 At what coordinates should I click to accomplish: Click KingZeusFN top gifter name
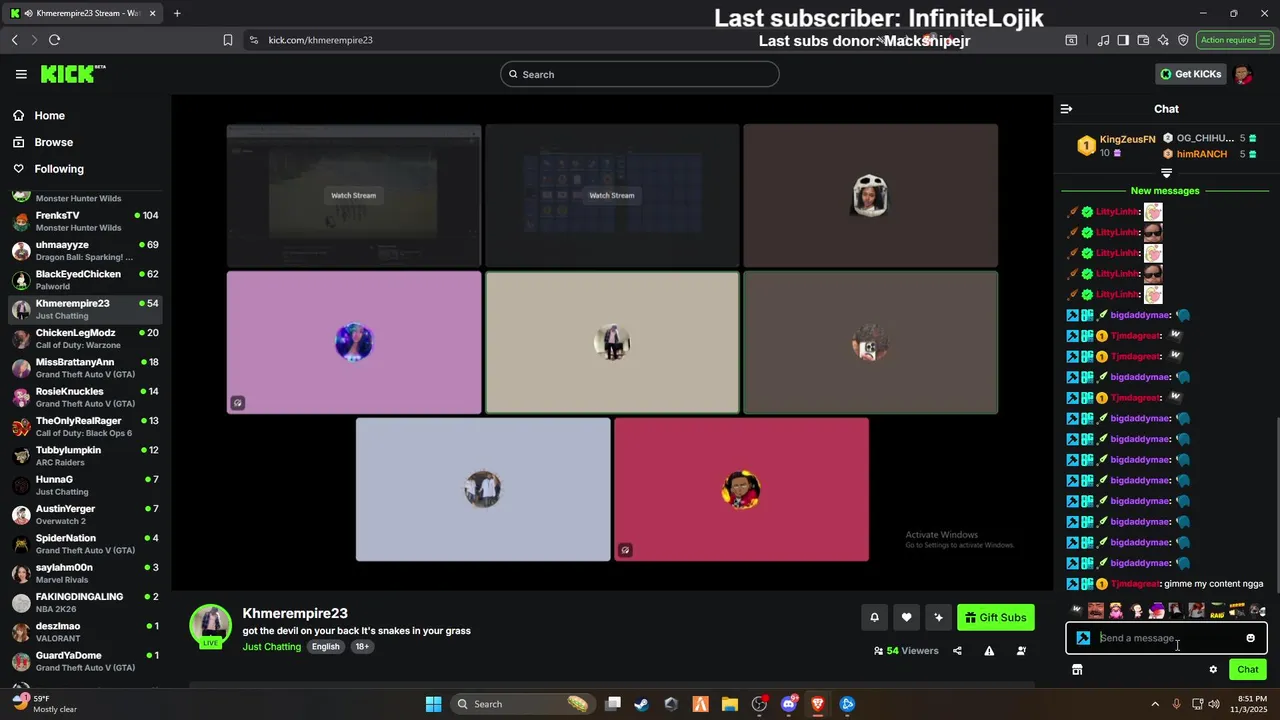1127,139
